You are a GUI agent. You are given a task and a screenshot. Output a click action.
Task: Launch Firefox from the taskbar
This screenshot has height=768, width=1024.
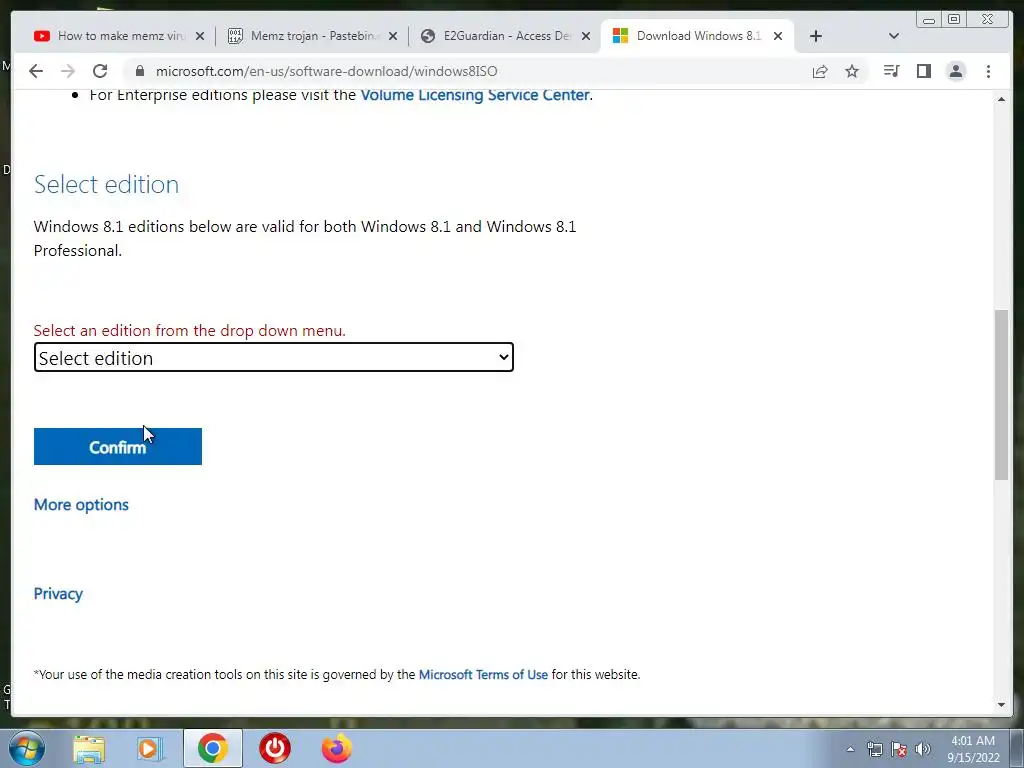[x=336, y=748]
